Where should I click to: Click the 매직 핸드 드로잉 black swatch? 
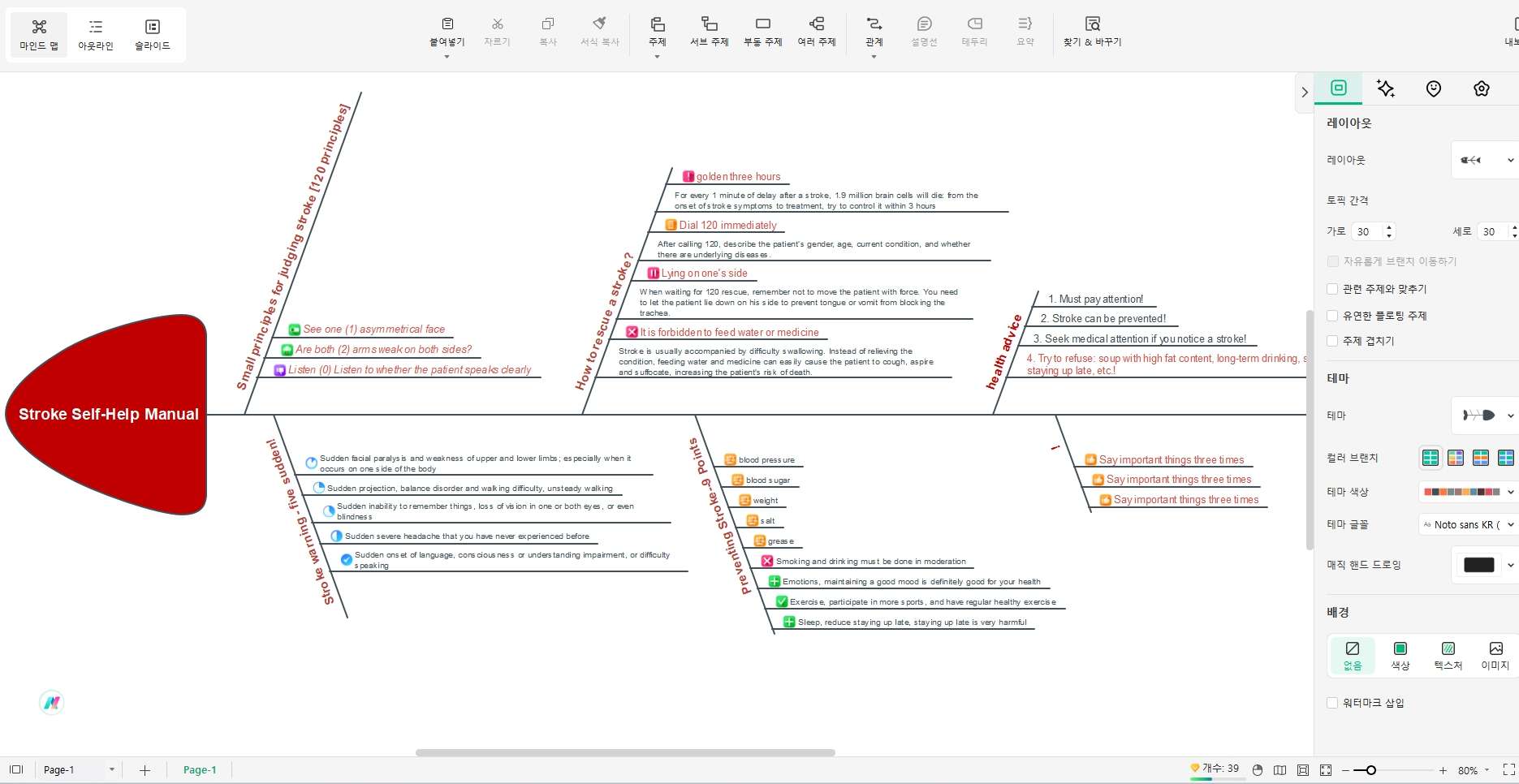1478,565
